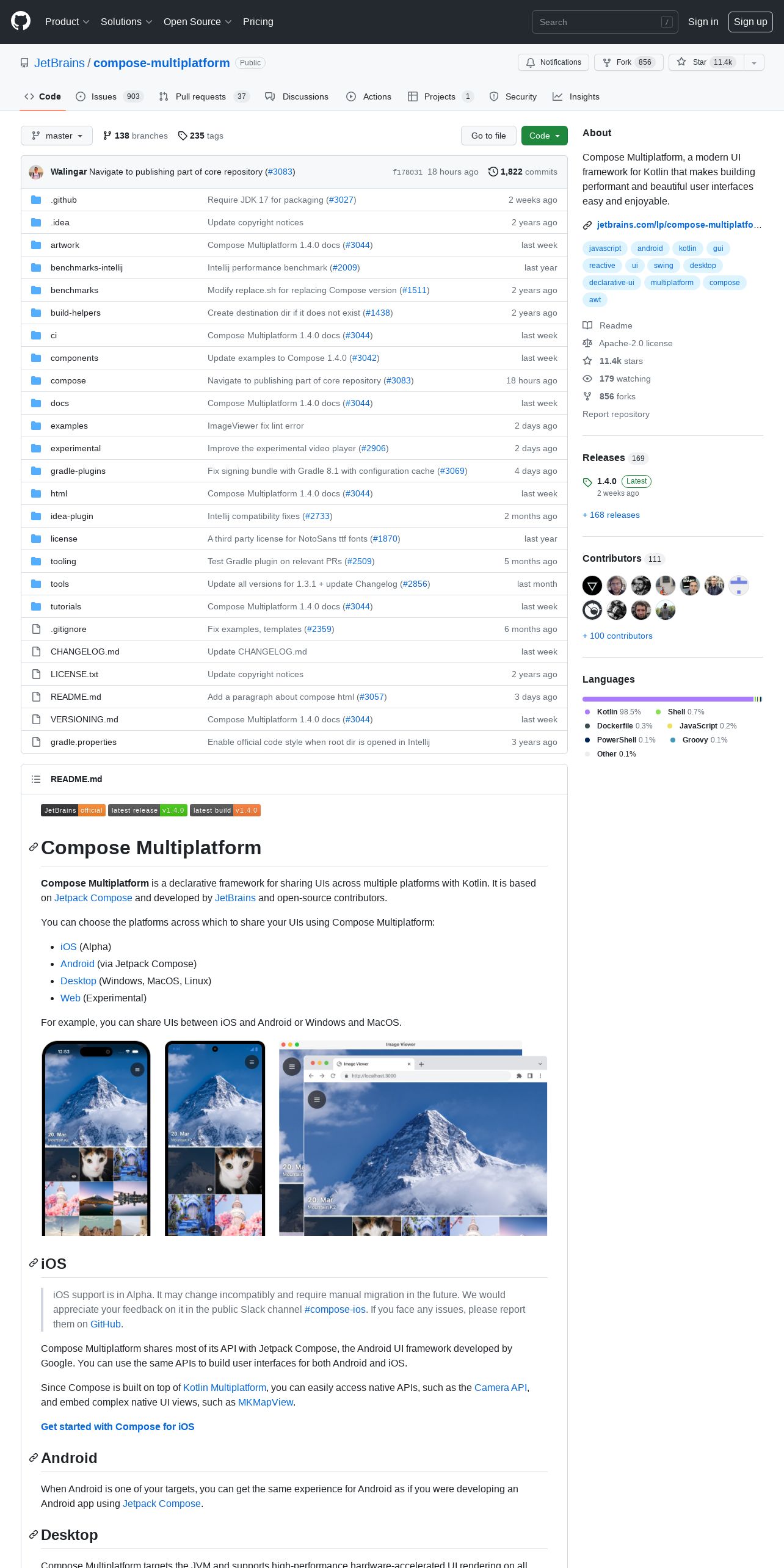Screen dimensions: 784x1568
Task: Open the + 100 contributors link
Action: (x=617, y=636)
